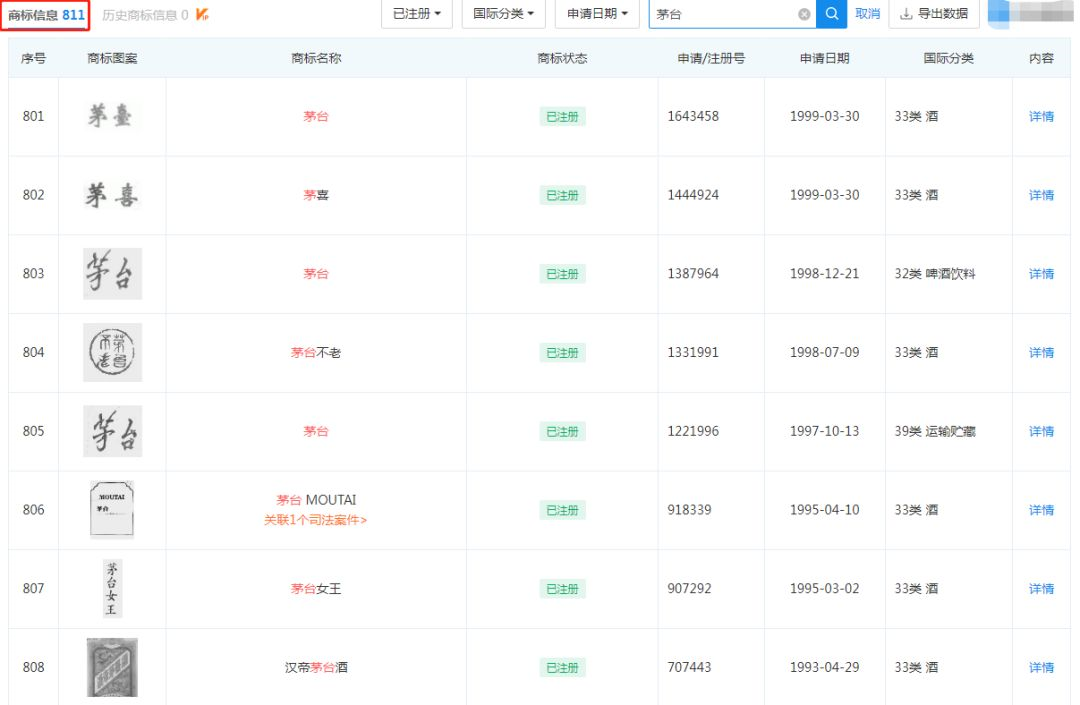
Task: Switch to the 历史商标信息 tab
Action: coord(145,15)
